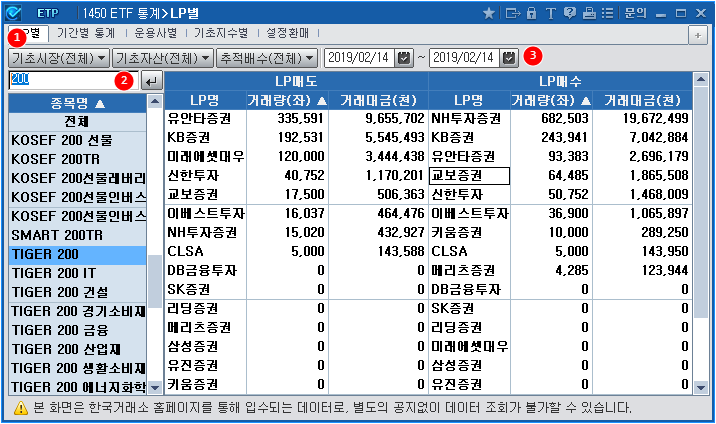Click the print icon in title bar

click(589, 13)
